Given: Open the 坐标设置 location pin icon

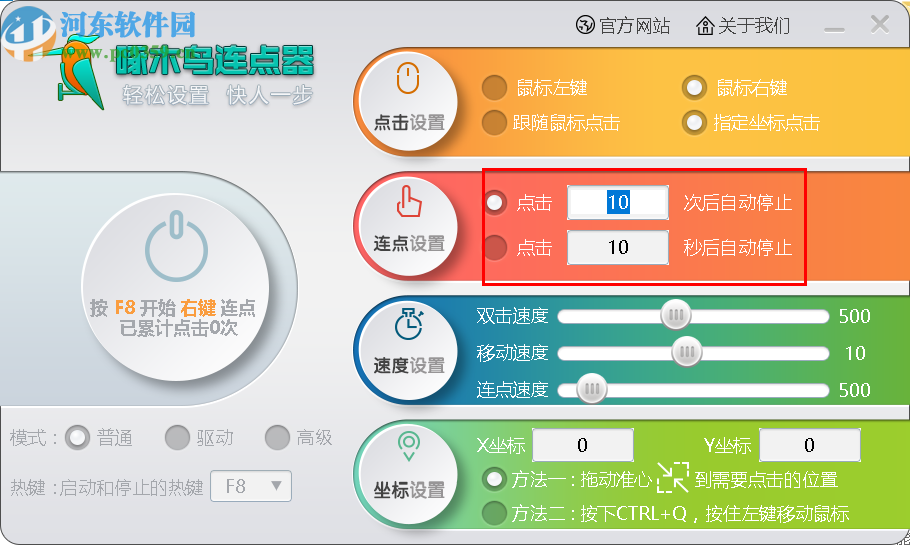Looking at the screenshot, I should 409,474.
